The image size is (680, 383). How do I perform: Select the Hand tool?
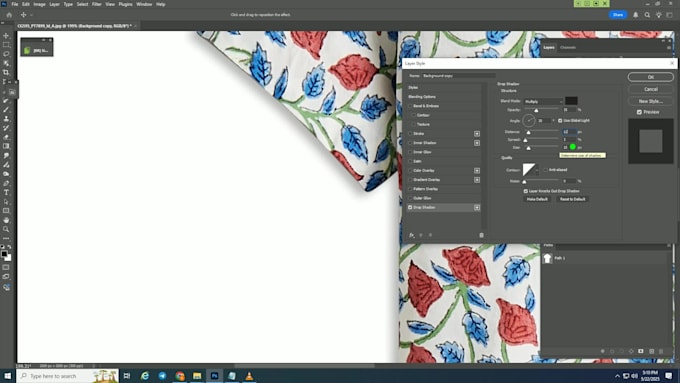point(6,220)
